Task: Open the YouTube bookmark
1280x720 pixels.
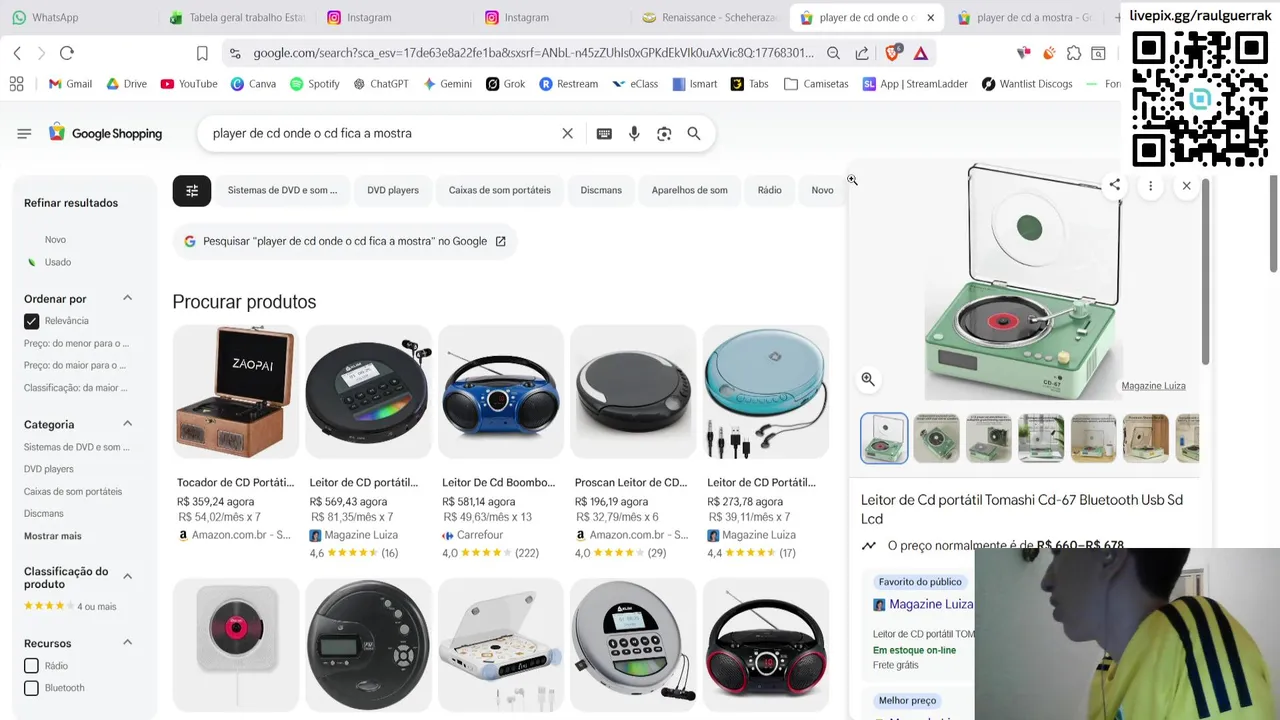Action: (189, 84)
